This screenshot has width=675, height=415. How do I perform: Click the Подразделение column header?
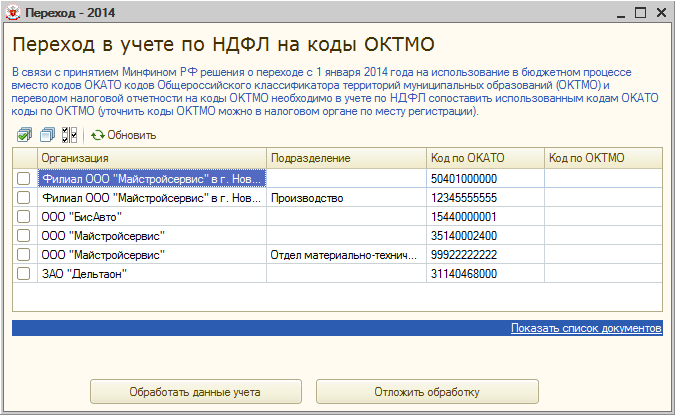click(345, 158)
